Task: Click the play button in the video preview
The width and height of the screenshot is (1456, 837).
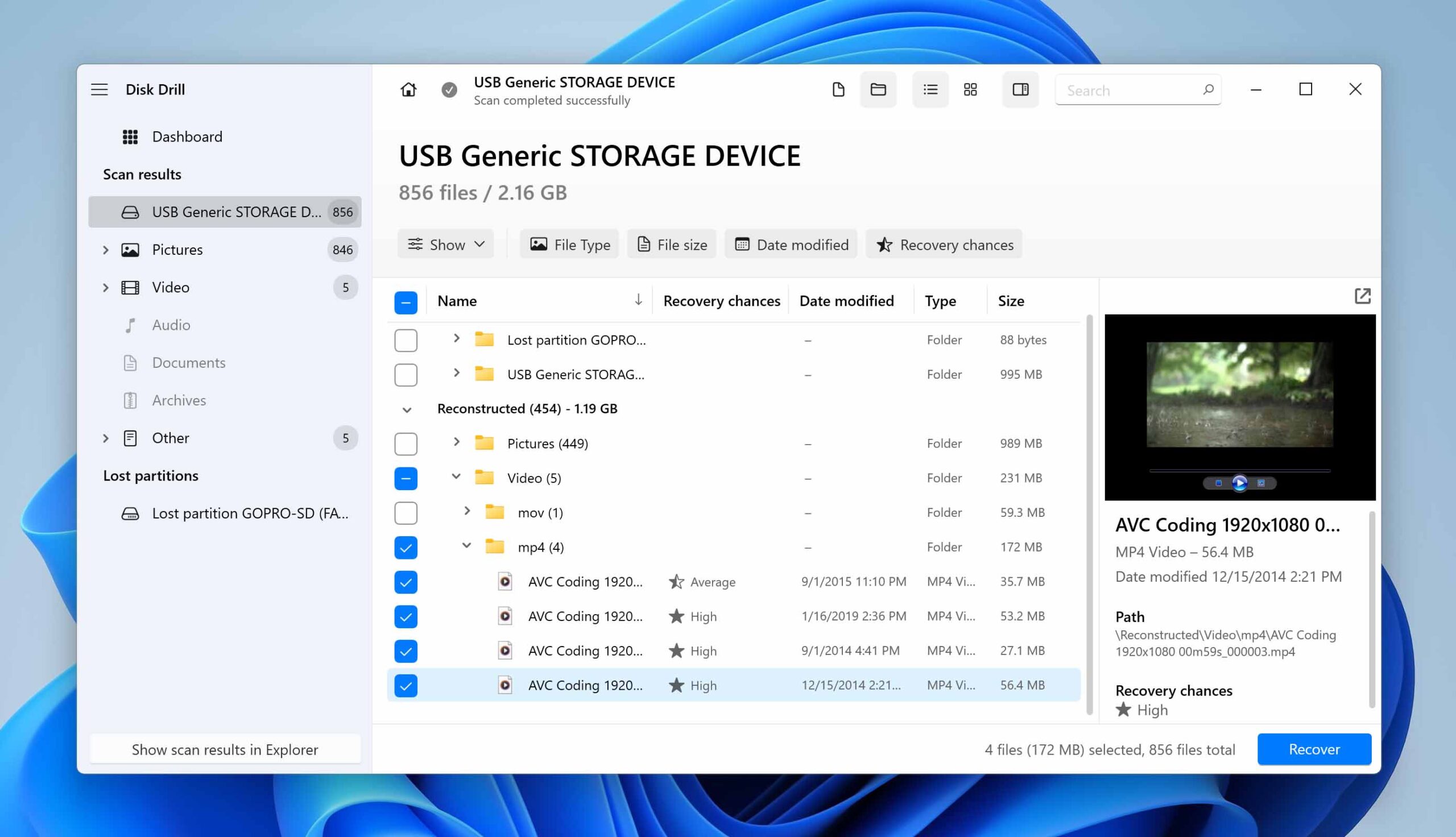Action: 1239,483
